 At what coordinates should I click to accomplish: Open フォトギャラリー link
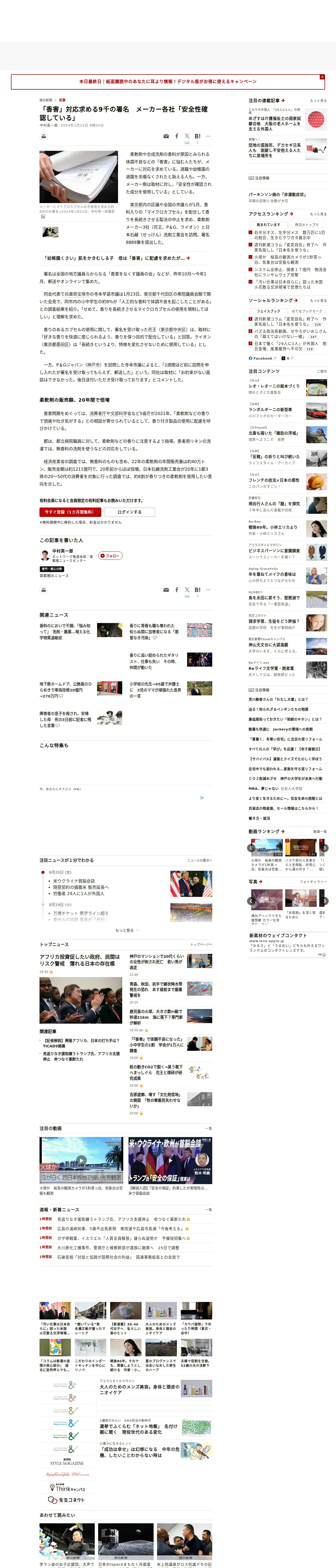pos(313,882)
